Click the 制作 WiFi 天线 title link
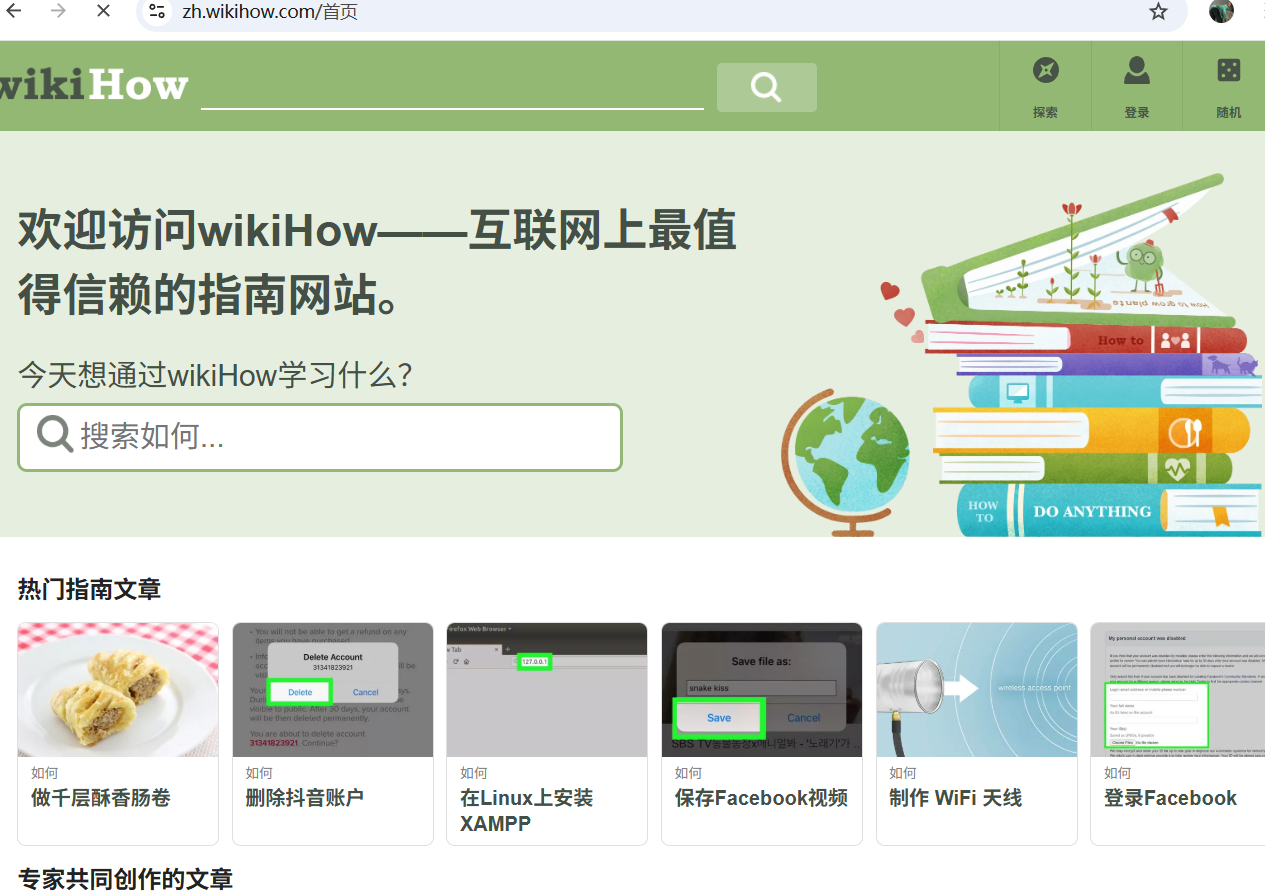1265x896 pixels. [x=956, y=798]
